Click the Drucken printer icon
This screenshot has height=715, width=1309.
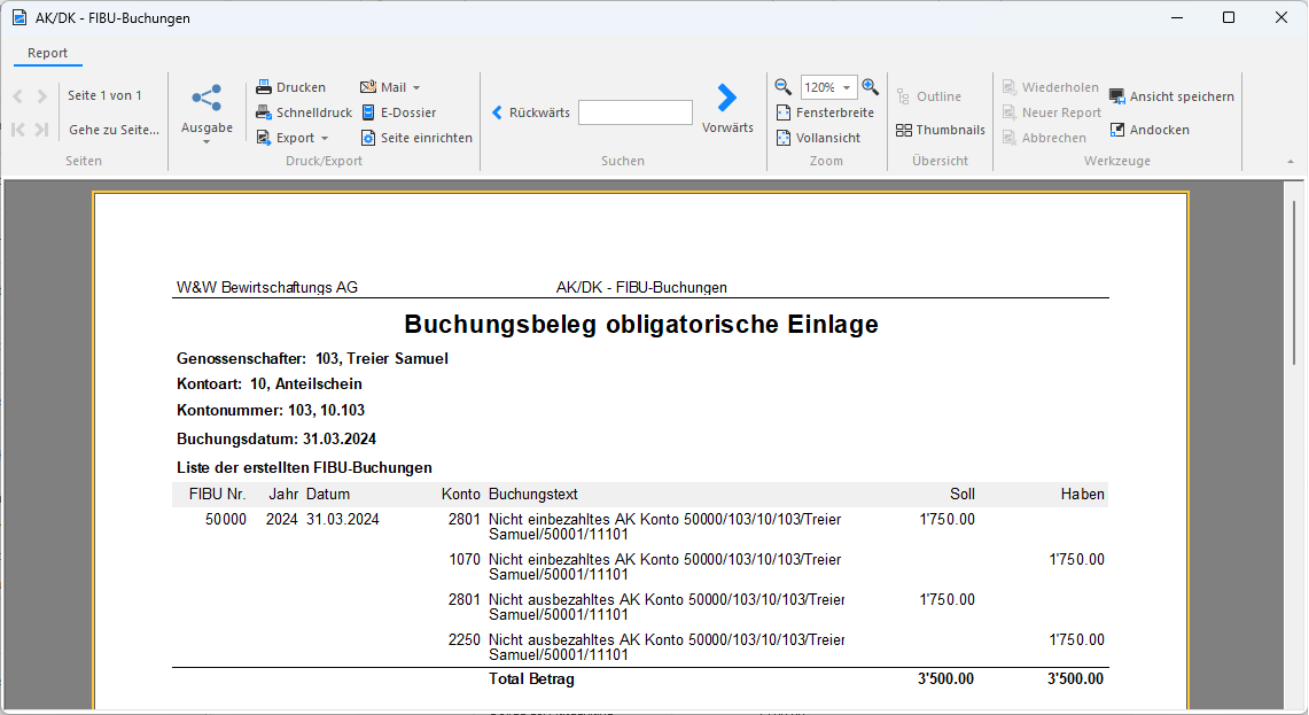tap(264, 87)
